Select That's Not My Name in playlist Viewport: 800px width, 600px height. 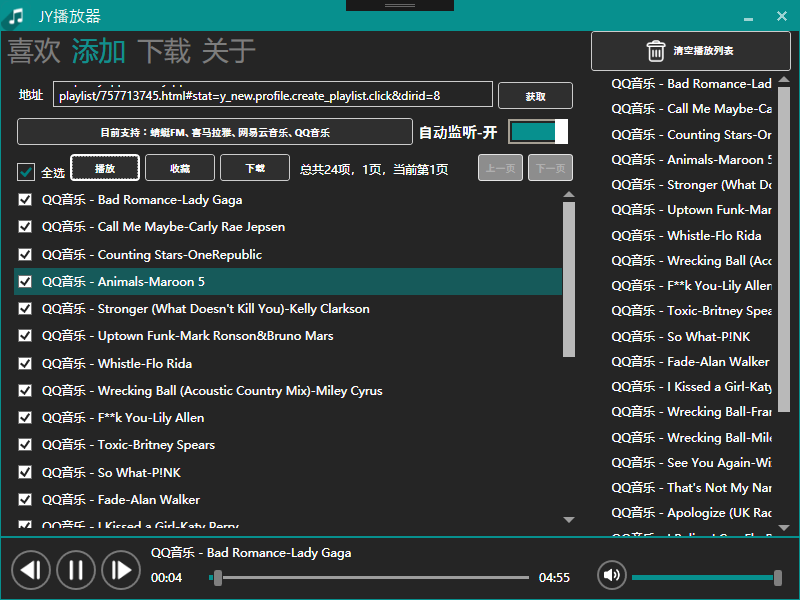pos(691,488)
